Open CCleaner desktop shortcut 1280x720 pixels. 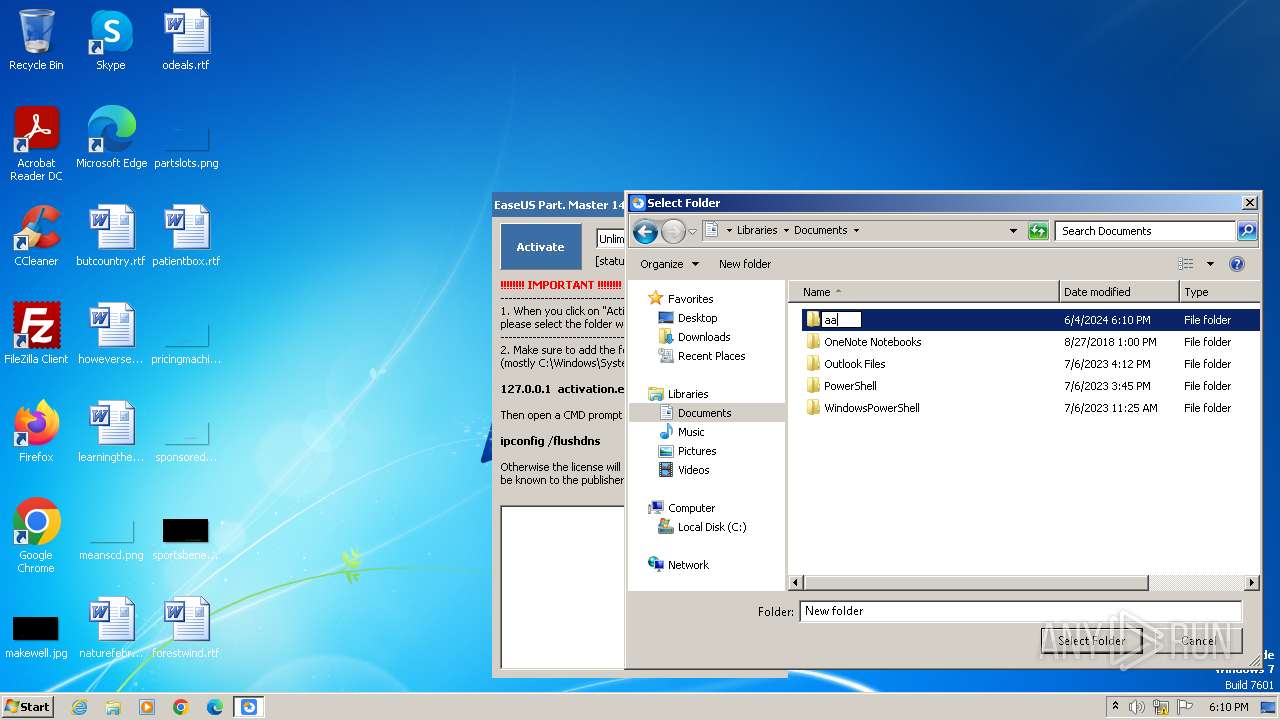click(x=36, y=236)
